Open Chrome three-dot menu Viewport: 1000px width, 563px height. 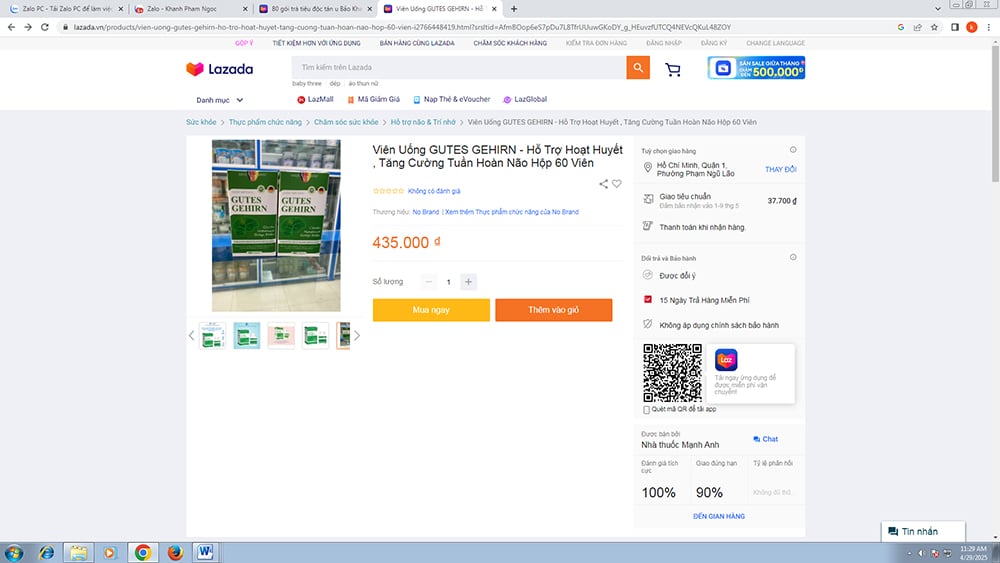[989, 27]
